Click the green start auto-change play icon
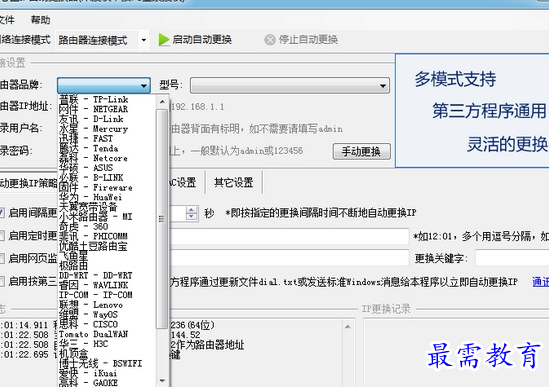 (164, 40)
